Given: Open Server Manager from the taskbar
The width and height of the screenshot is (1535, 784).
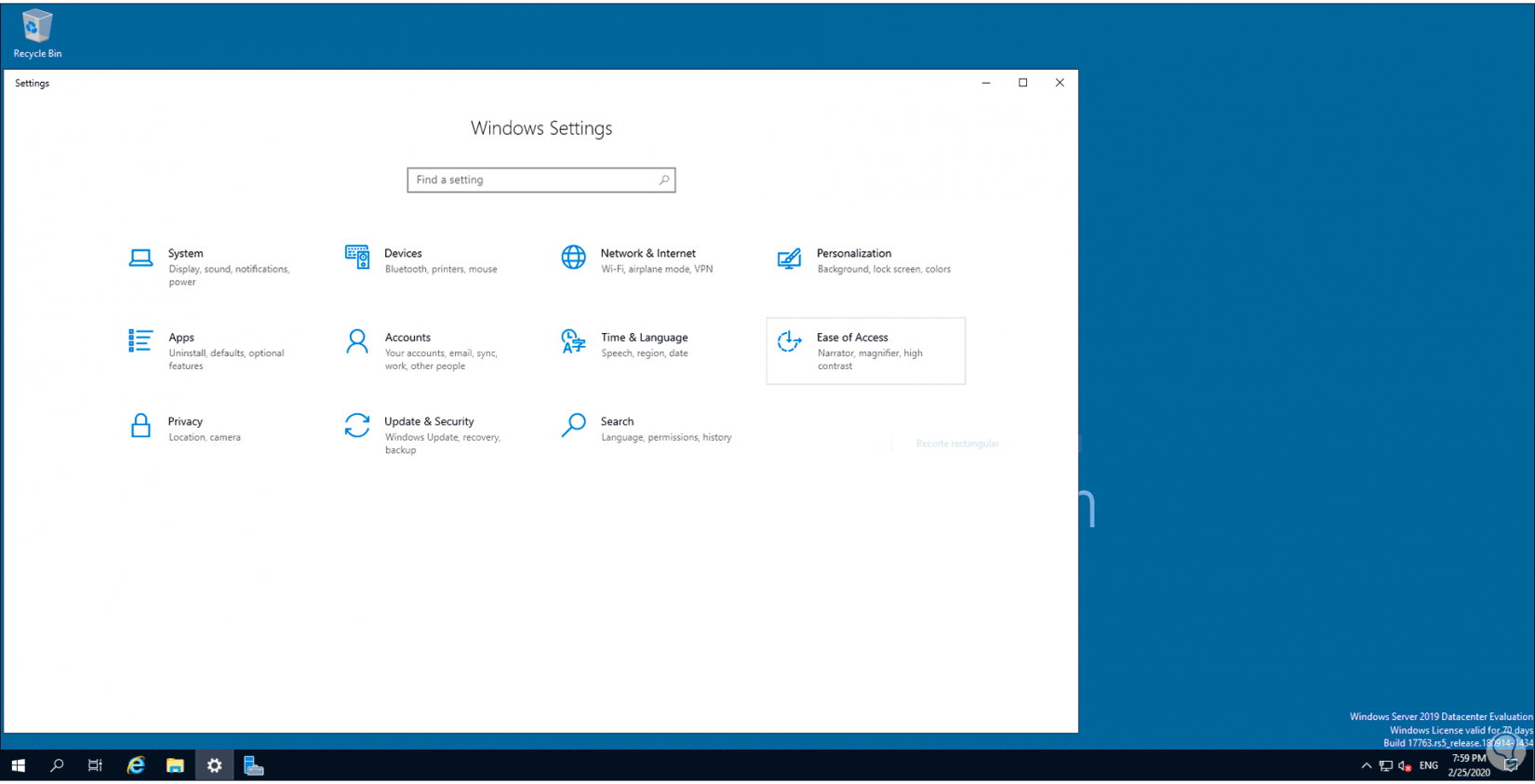Looking at the screenshot, I should [x=253, y=765].
